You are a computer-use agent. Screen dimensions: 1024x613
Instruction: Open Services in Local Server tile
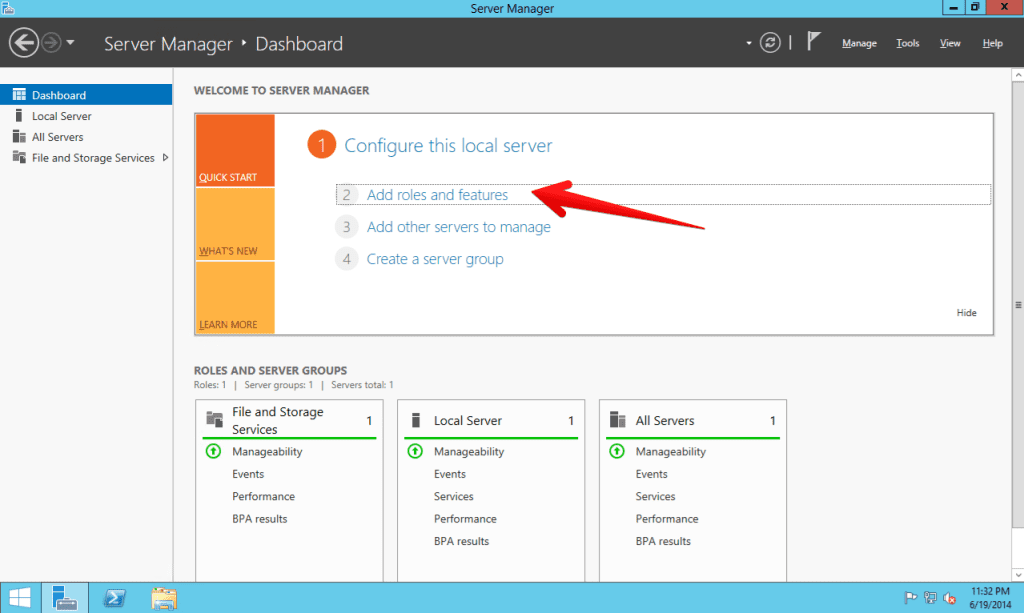click(x=453, y=496)
